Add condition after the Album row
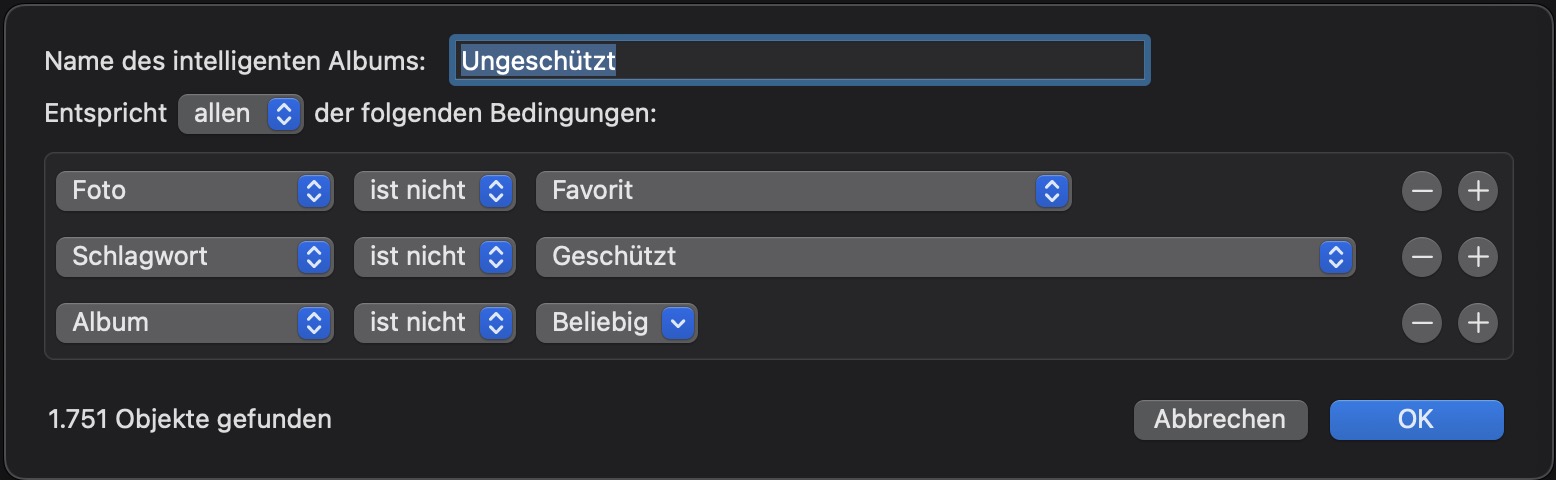The height and width of the screenshot is (480, 1556). coord(1477,323)
